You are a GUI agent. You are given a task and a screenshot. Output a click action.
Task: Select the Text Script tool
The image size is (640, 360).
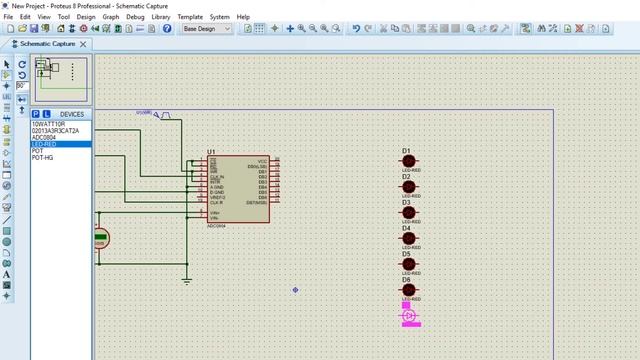point(7,107)
